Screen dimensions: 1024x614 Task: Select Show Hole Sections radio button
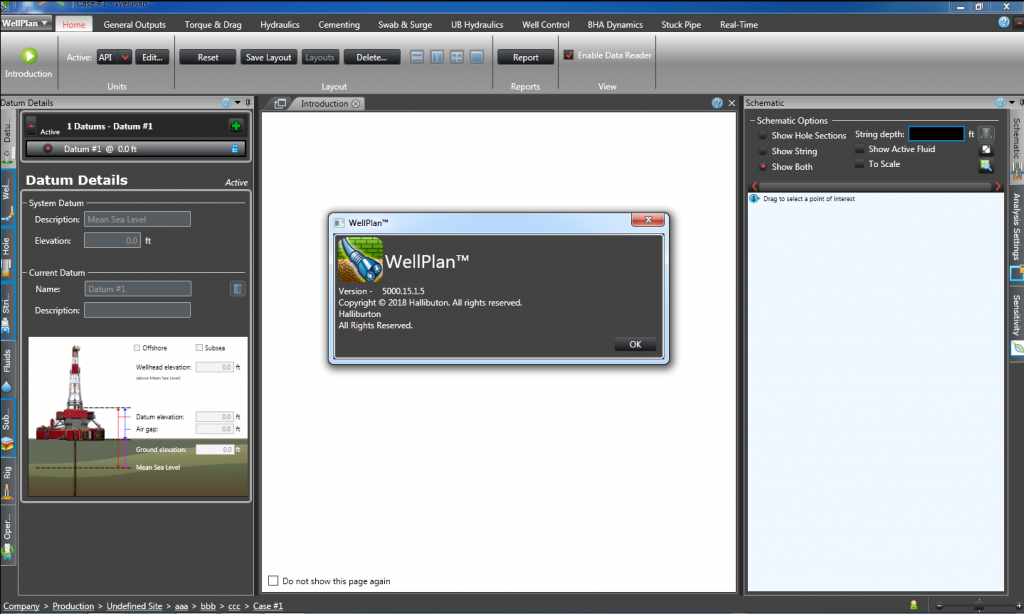coord(763,135)
